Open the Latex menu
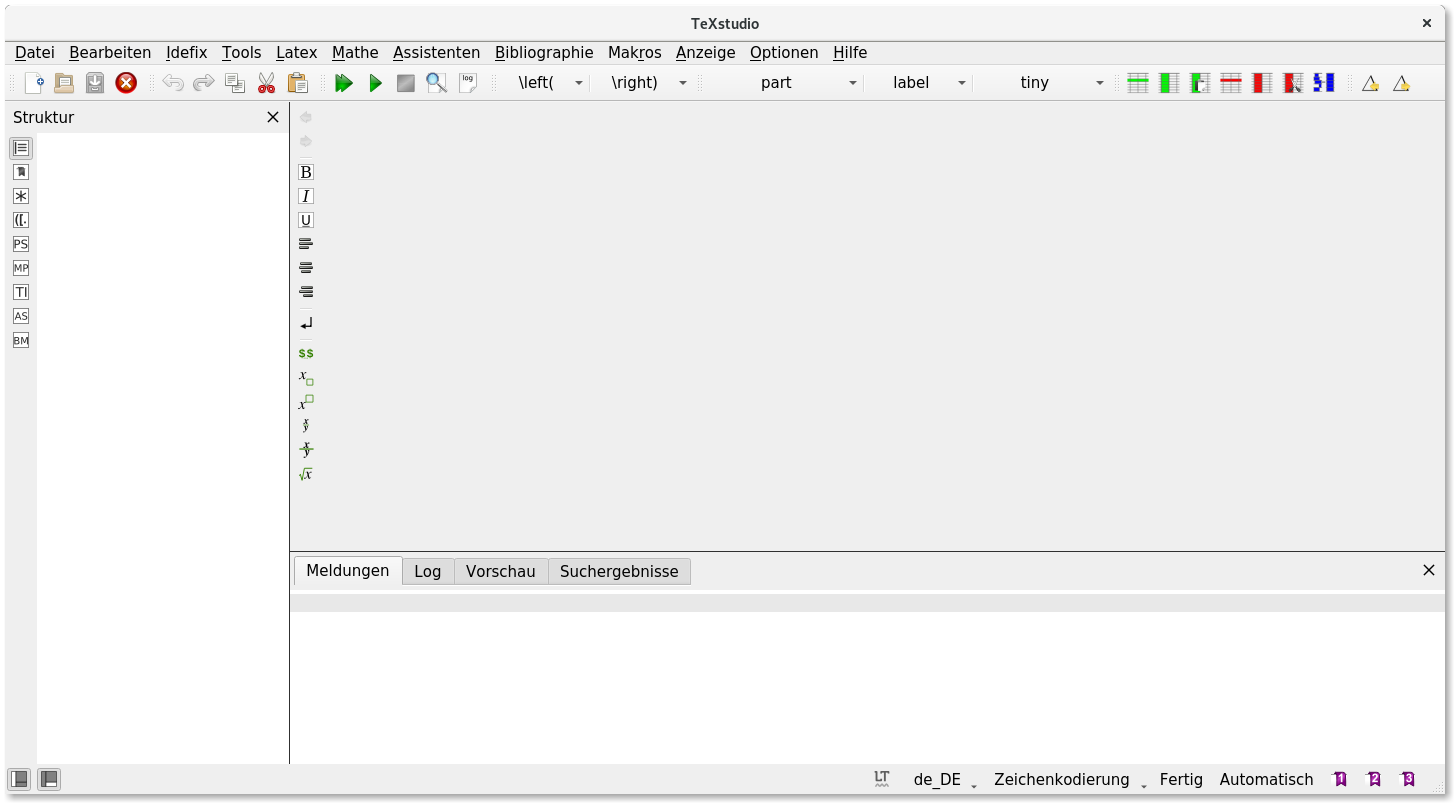Screen dimensions: 1454x803 coord(297,53)
